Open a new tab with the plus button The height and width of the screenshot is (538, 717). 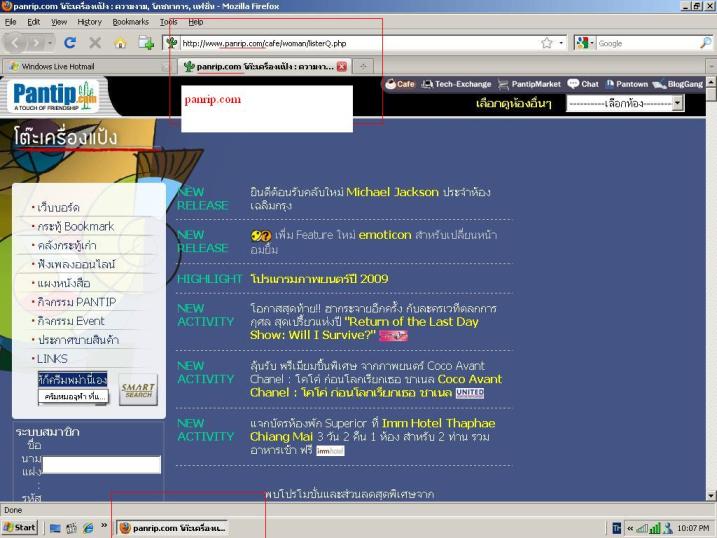[363, 67]
